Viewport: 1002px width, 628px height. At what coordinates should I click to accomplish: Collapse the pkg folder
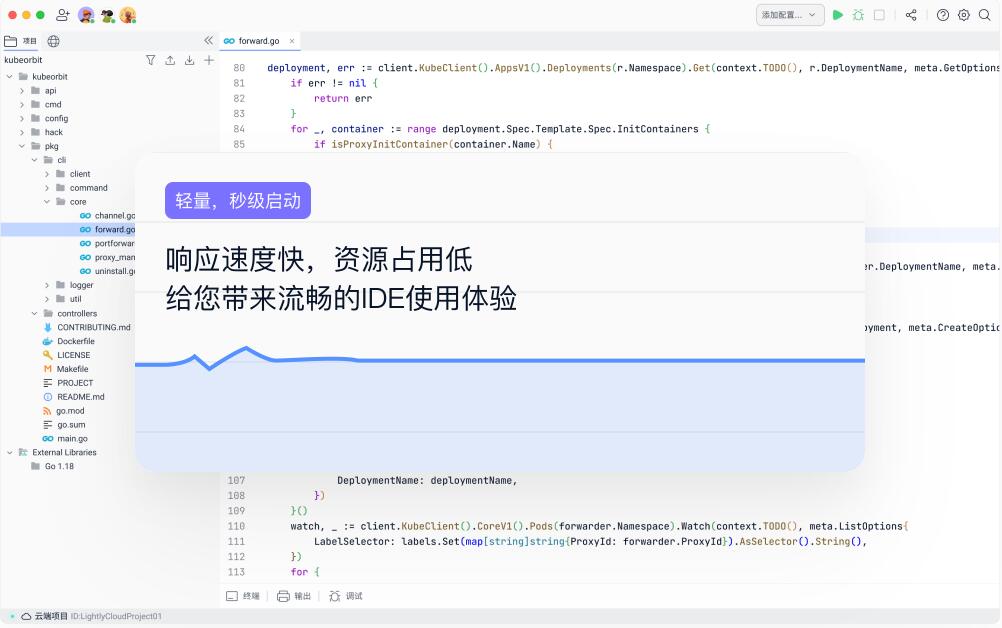[22, 146]
